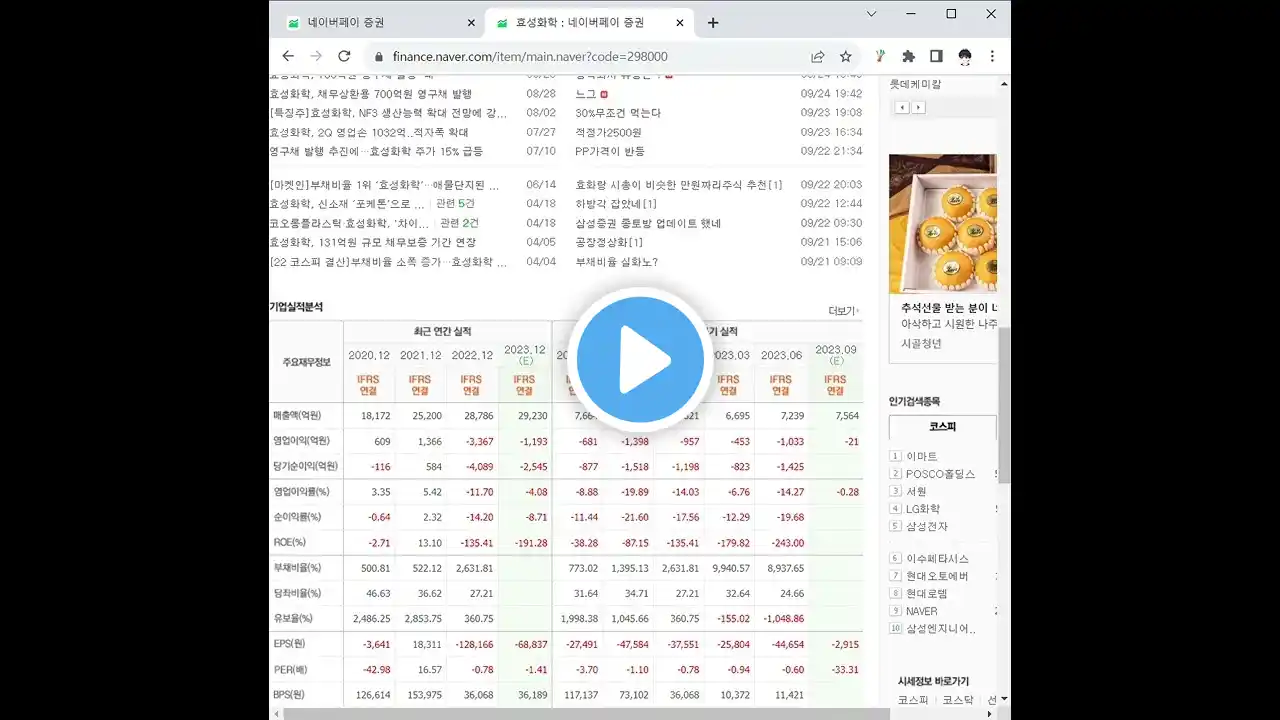Viewport: 1280px width, 720px height.
Task: Click the browser forward arrow
Action: tap(316, 56)
